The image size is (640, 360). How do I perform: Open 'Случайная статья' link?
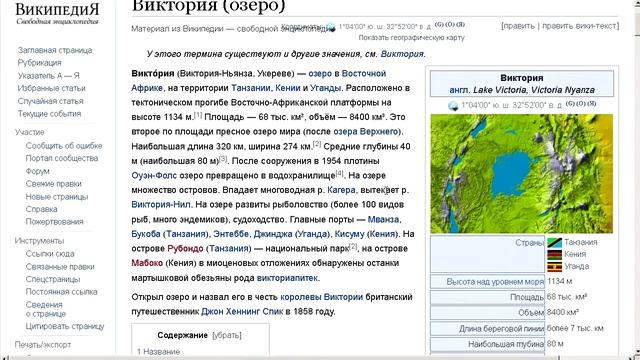coord(50,101)
